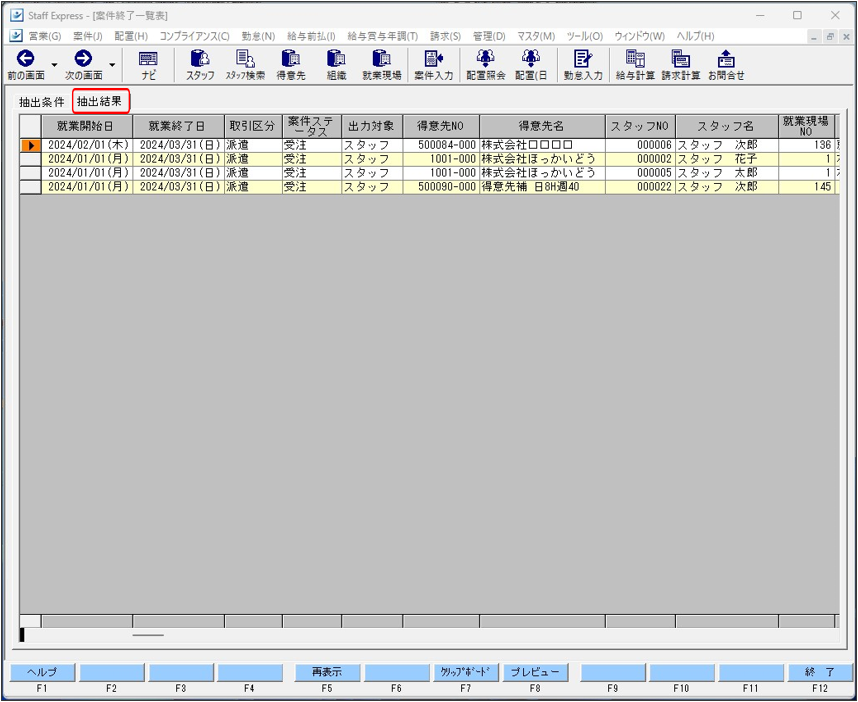Open the 案件入力 entry icon

click(x=433, y=59)
